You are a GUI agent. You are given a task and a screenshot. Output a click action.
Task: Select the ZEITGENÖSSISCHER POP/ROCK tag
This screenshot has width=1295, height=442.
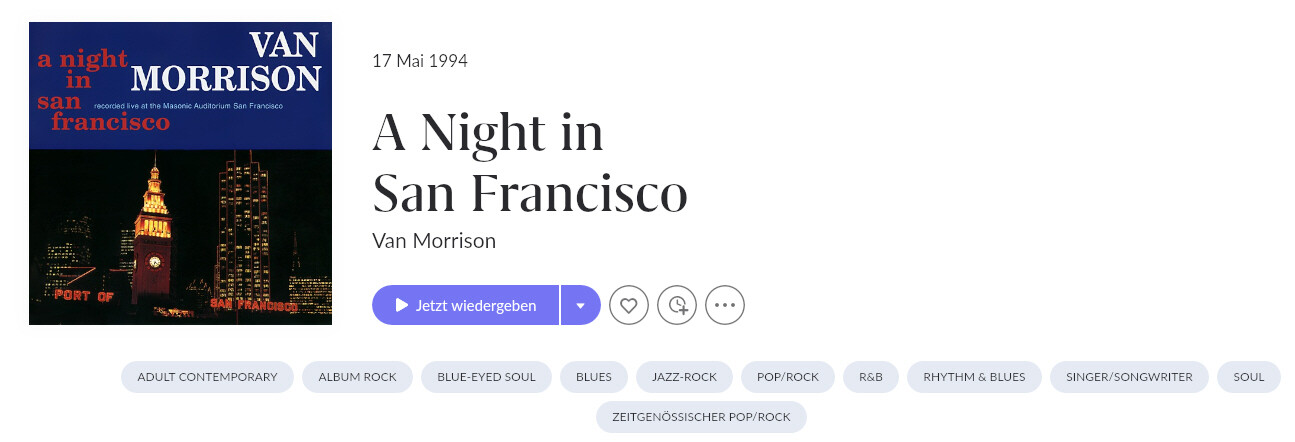(701, 417)
